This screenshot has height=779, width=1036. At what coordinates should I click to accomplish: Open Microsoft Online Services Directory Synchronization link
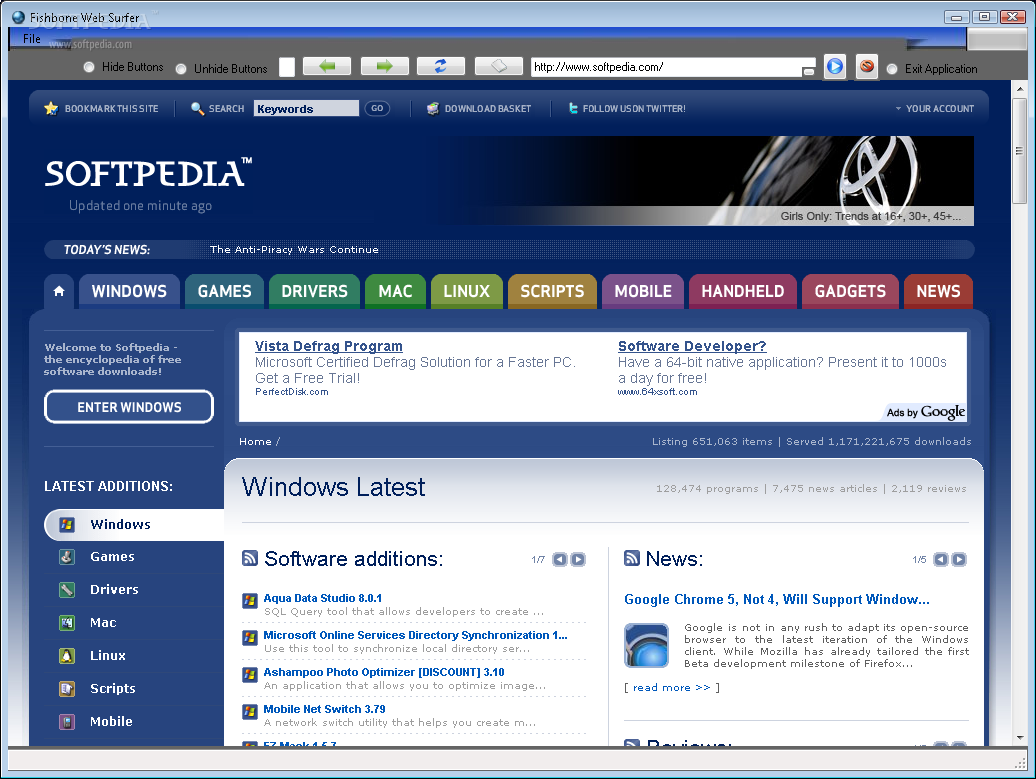click(415, 635)
